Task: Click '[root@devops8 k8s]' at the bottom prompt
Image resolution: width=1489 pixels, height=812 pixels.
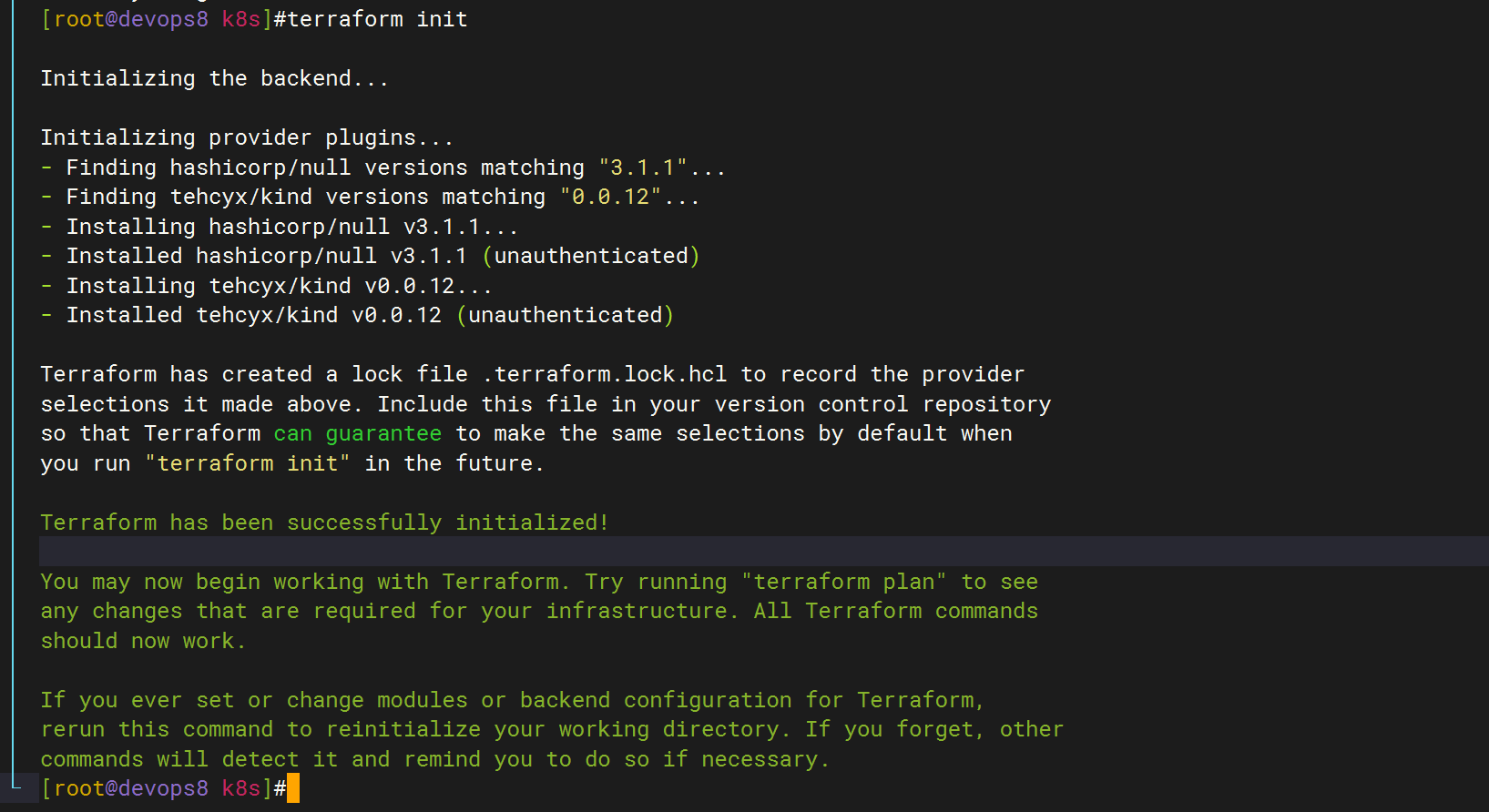Action: click(157, 788)
